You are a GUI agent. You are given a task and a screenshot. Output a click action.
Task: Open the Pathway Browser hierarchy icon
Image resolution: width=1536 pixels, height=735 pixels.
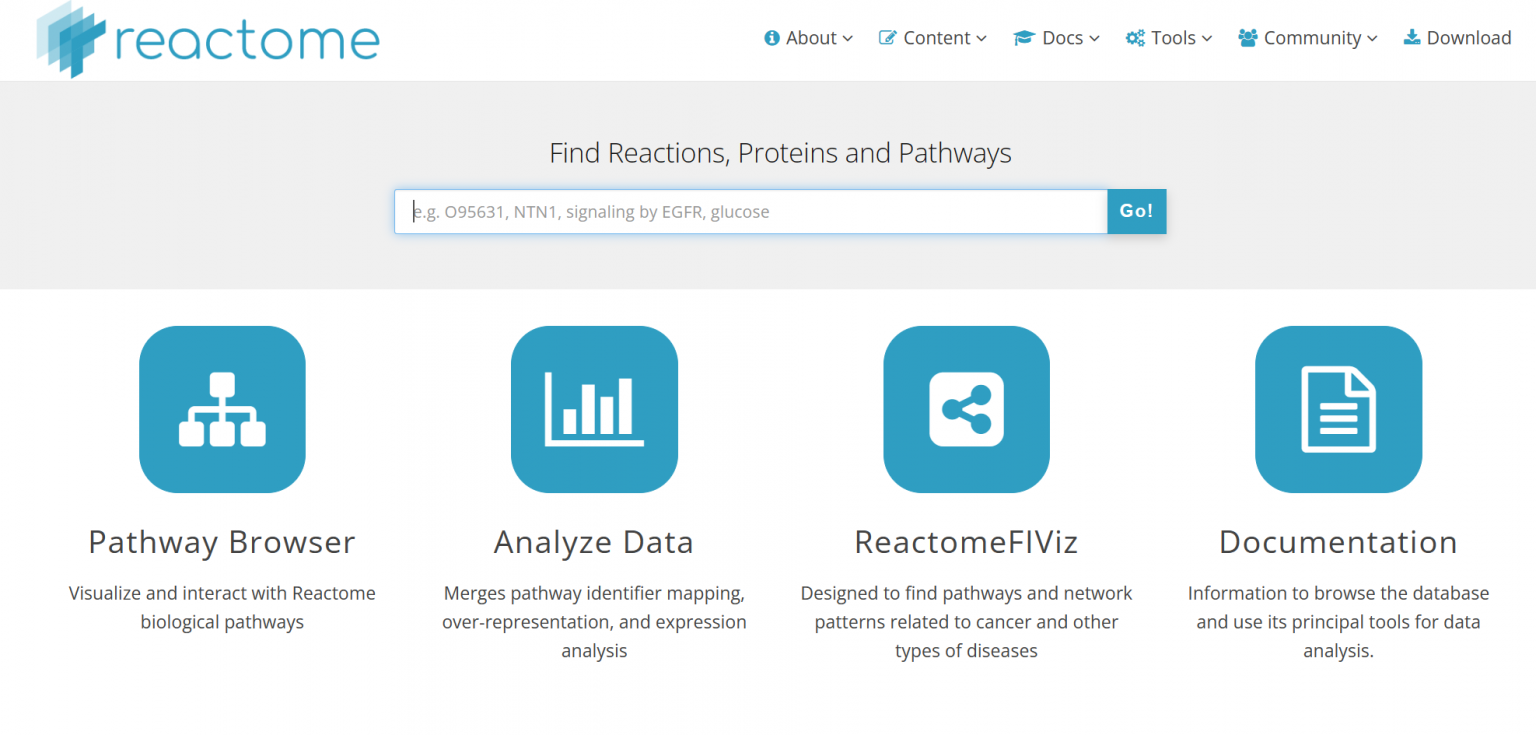pyautogui.click(x=222, y=409)
